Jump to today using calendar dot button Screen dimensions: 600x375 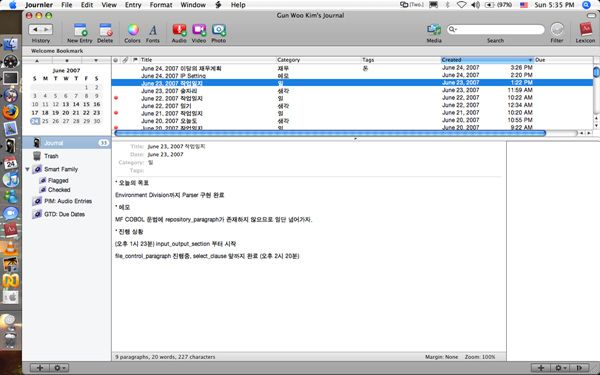(67, 60)
